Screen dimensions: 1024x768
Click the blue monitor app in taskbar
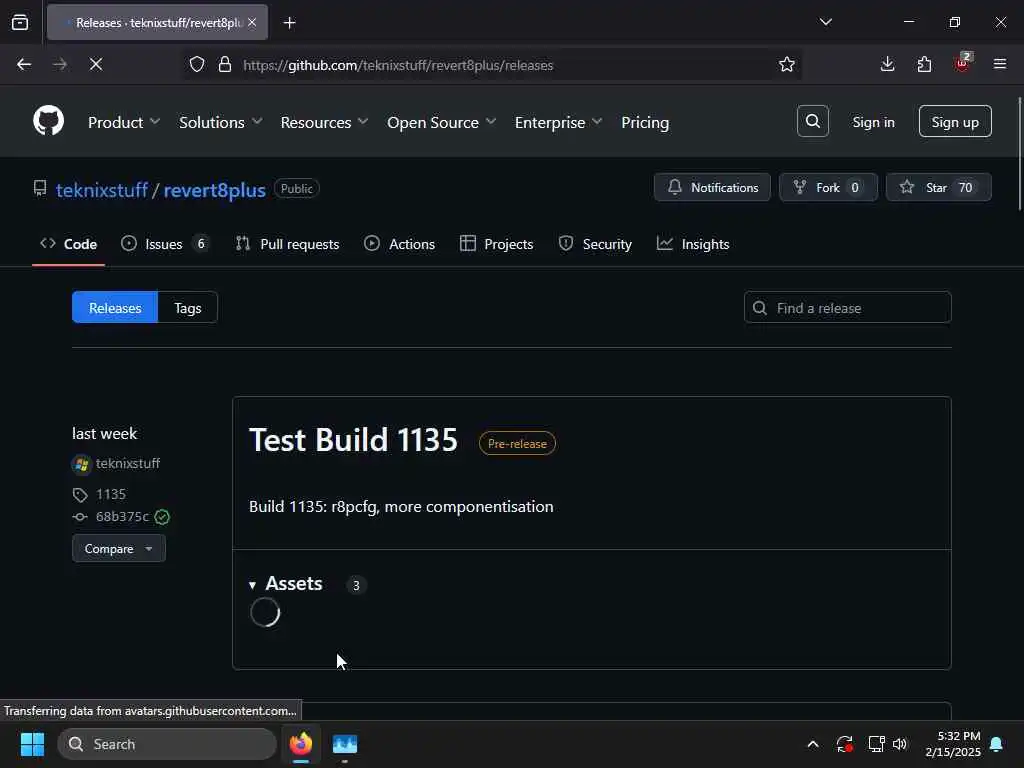(x=345, y=744)
